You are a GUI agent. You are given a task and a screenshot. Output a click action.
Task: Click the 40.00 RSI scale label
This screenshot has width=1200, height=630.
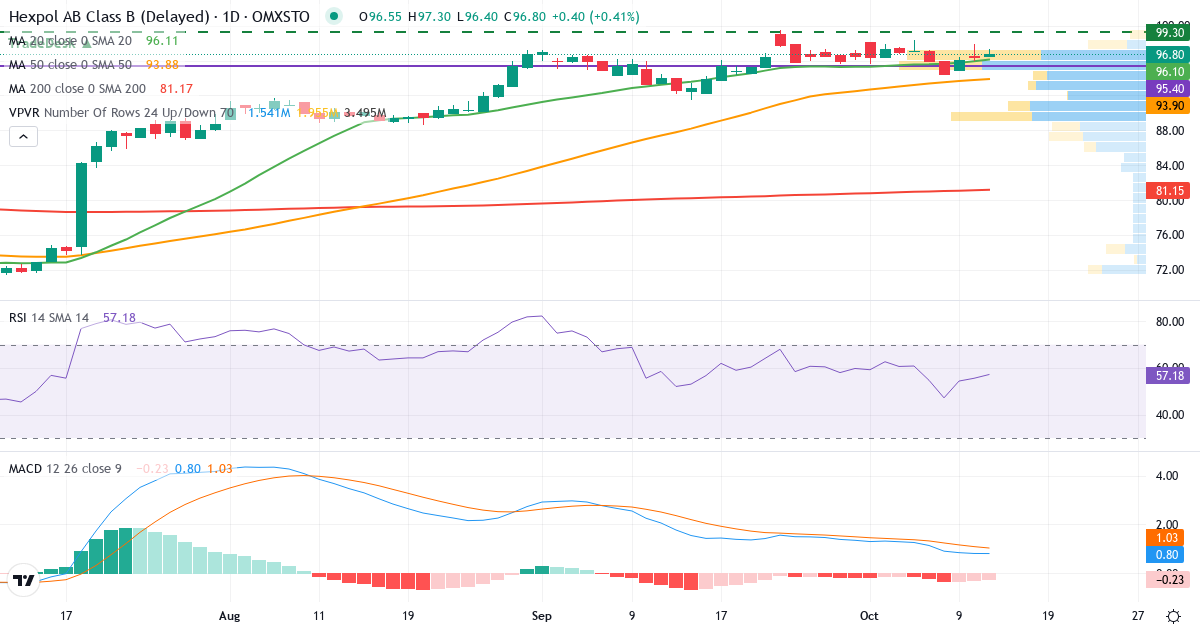click(x=1171, y=414)
